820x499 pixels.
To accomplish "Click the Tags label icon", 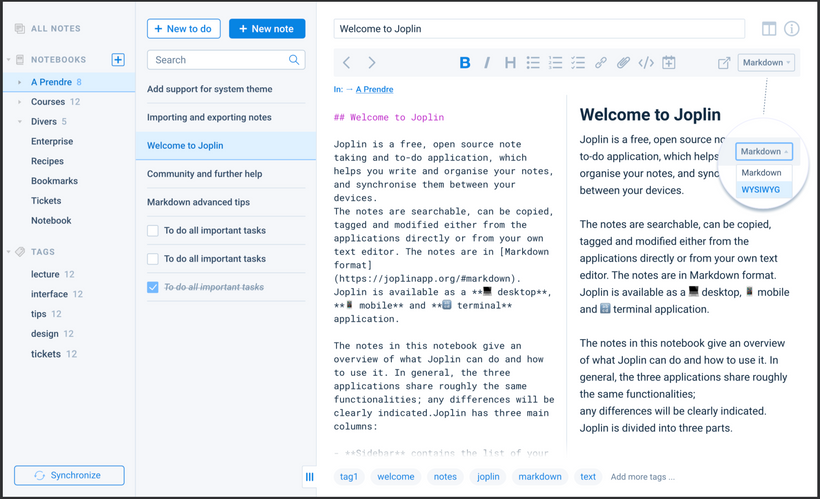I will [20, 252].
